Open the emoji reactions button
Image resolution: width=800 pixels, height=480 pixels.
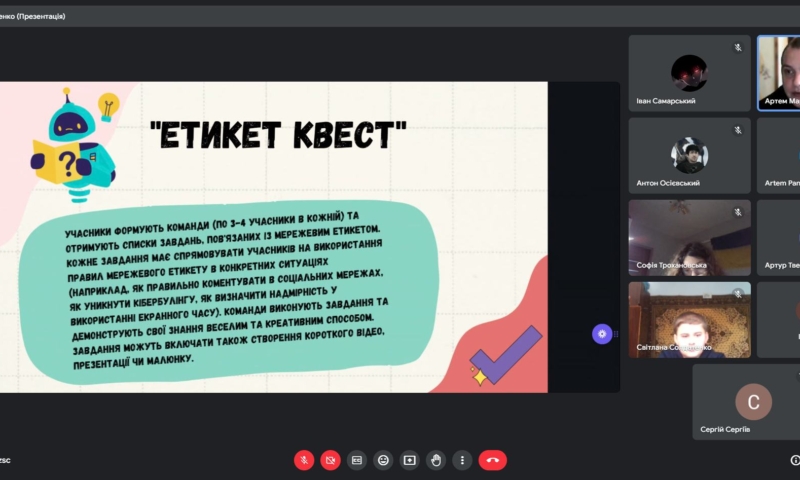click(x=383, y=460)
